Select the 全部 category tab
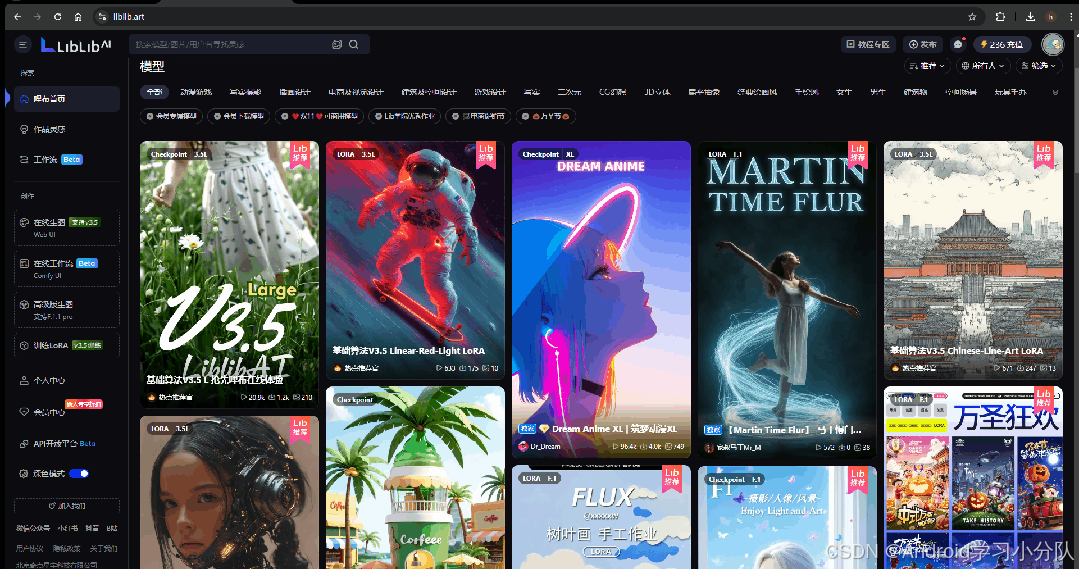The image size is (1079, 569). tap(155, 92)
